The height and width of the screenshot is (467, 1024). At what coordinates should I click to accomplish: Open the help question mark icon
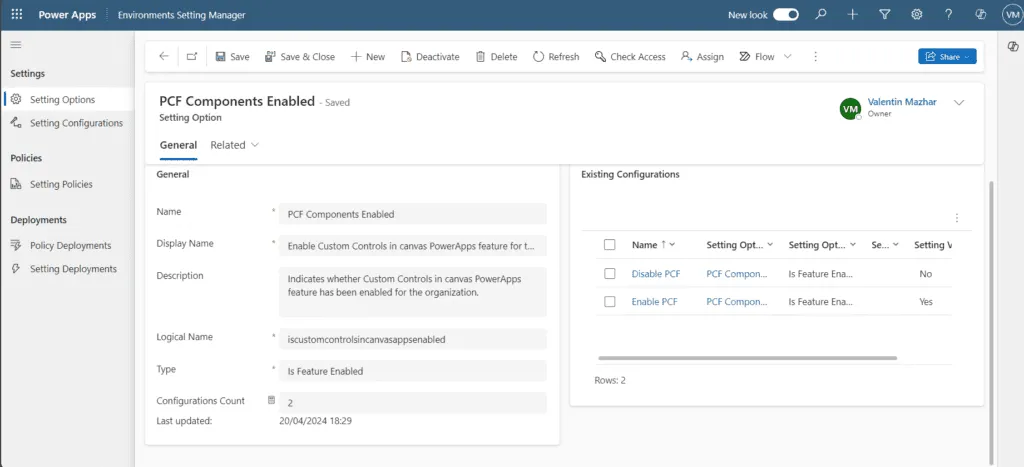coord(949,14)
